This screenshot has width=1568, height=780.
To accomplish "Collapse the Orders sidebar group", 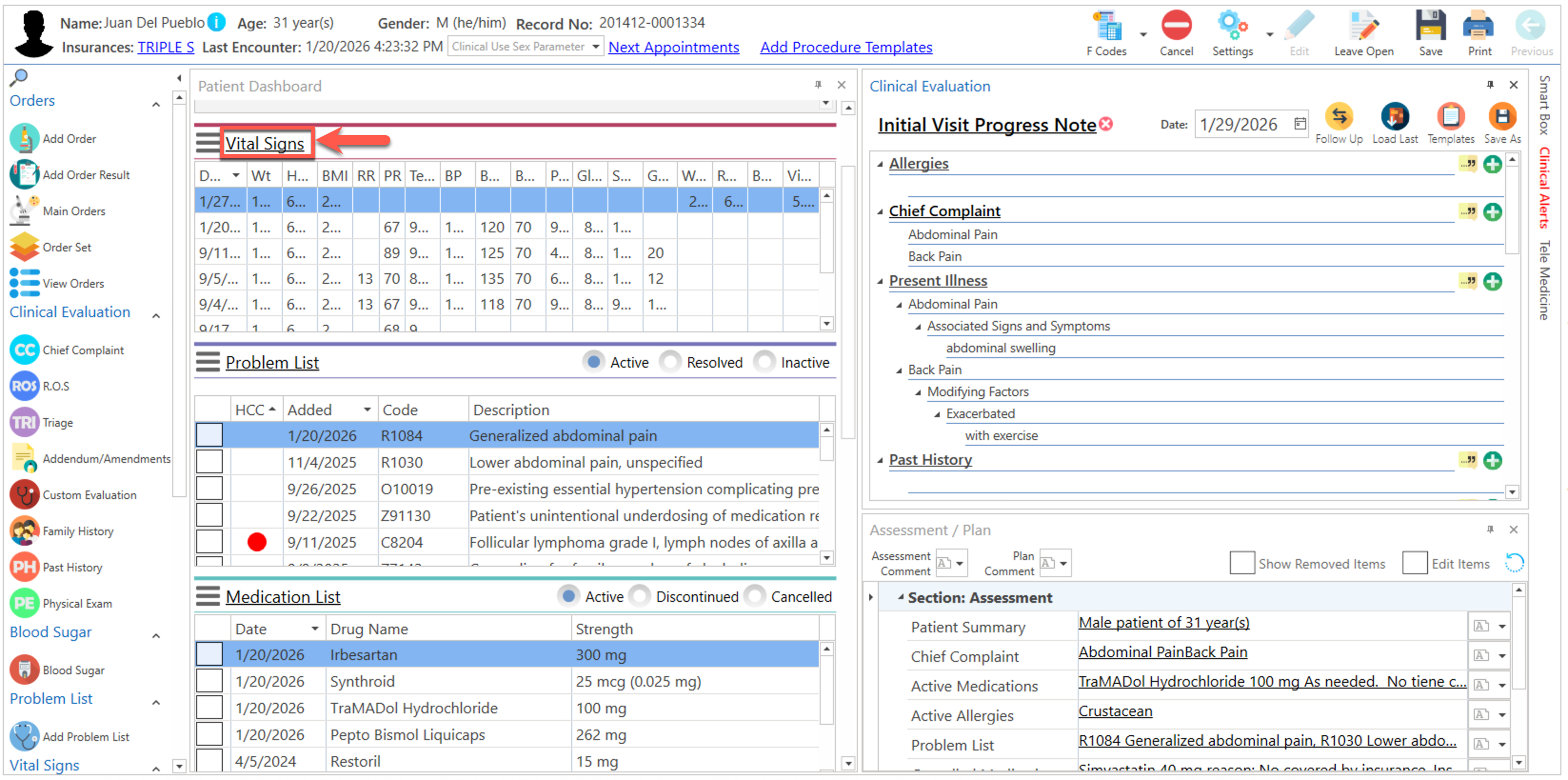I will pos(156,104).
